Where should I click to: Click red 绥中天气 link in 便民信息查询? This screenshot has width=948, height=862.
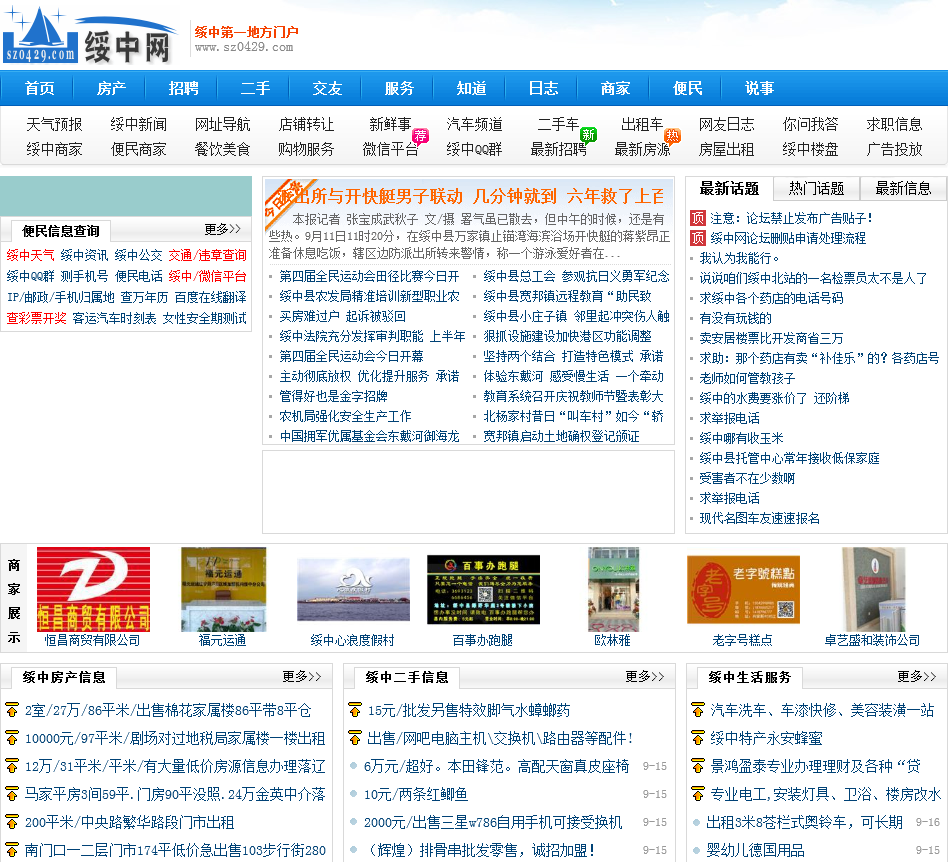coord(30,255)
